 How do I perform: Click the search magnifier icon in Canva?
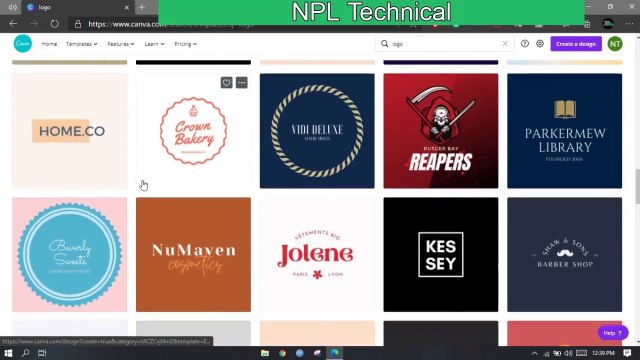[384, 44]
